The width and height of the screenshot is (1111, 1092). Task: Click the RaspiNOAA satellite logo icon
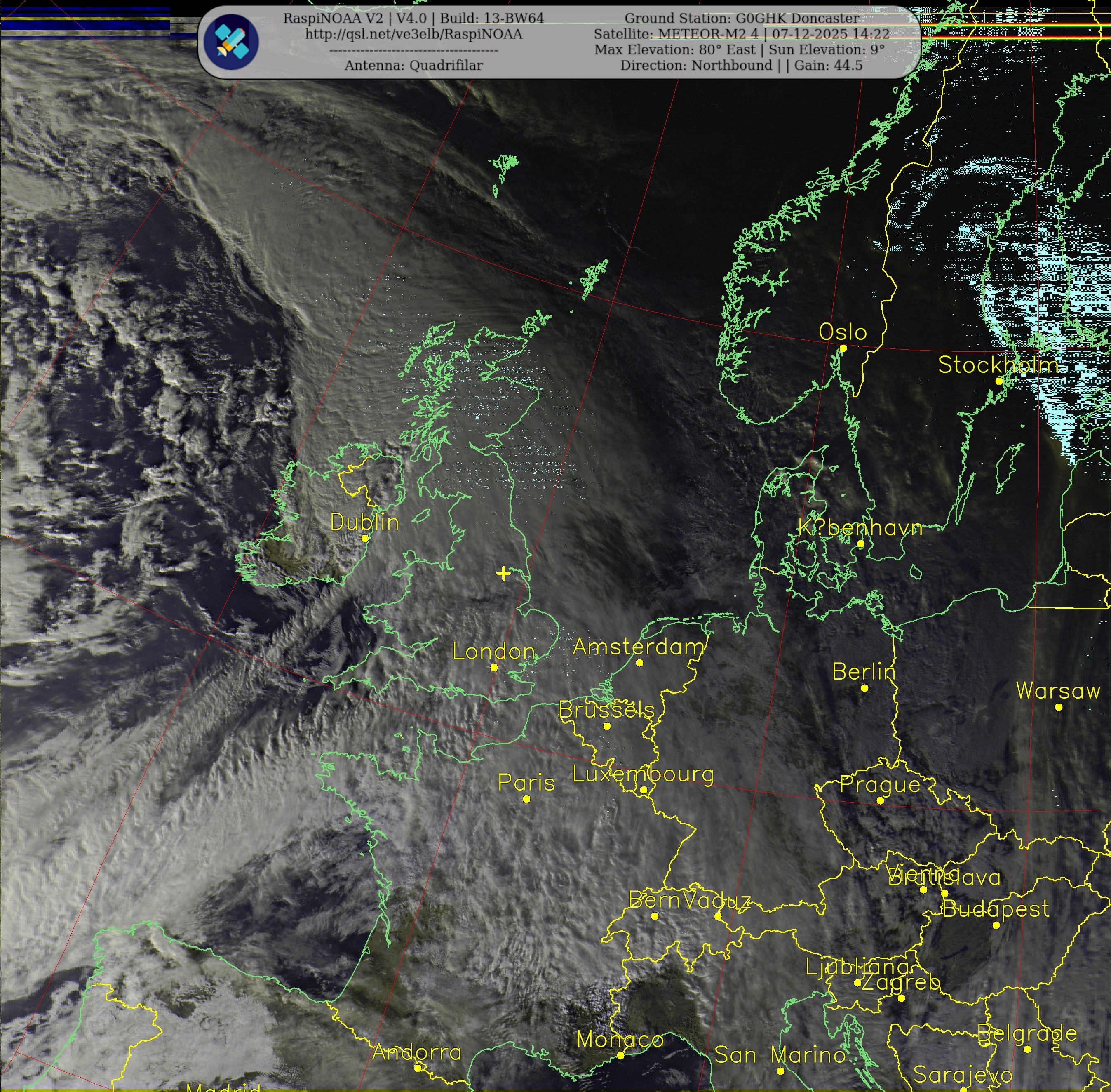pyautogui.click(x=231, y=42)
